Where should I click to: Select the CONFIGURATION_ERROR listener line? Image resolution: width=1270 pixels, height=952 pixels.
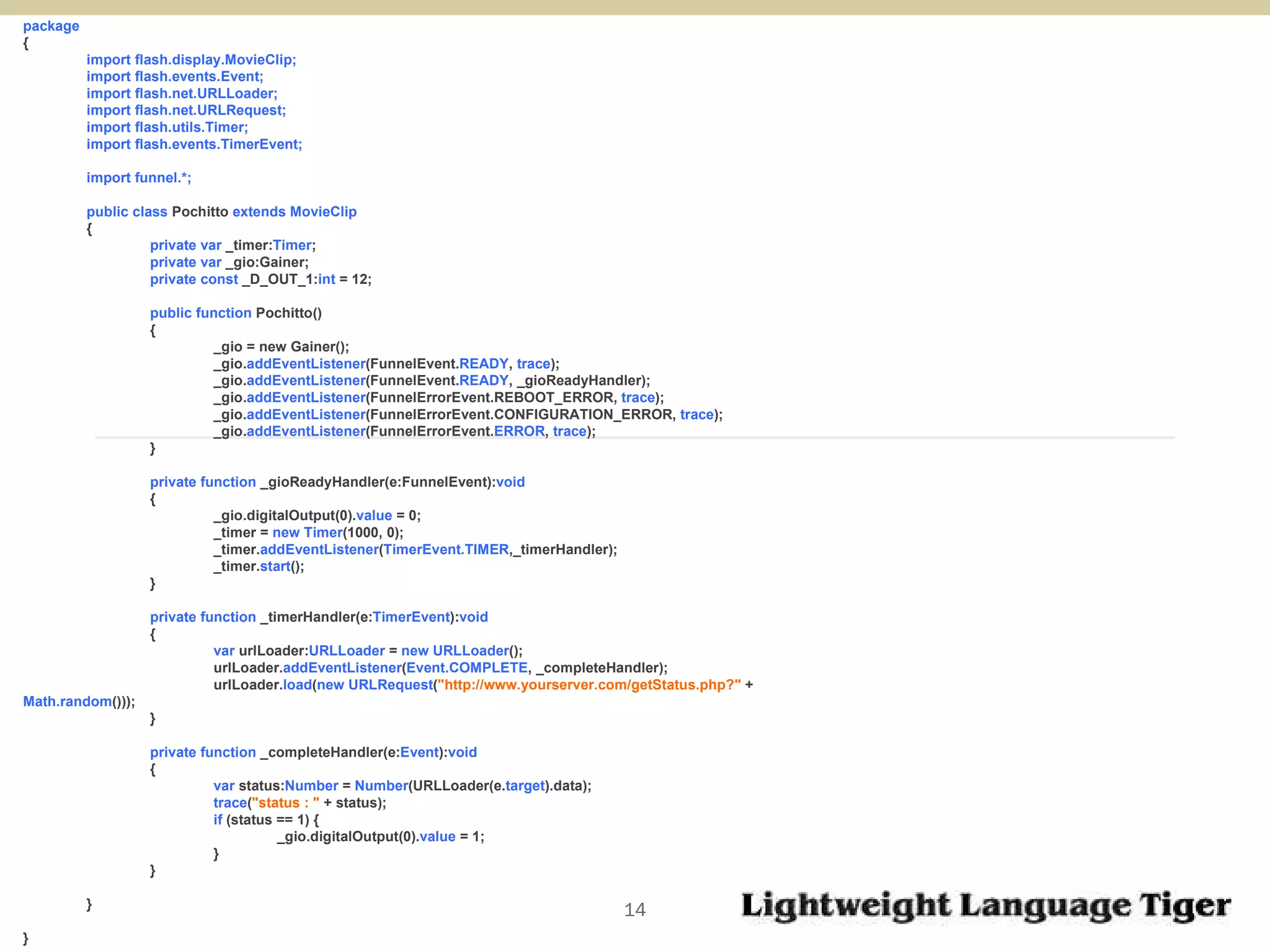(468, 415)
